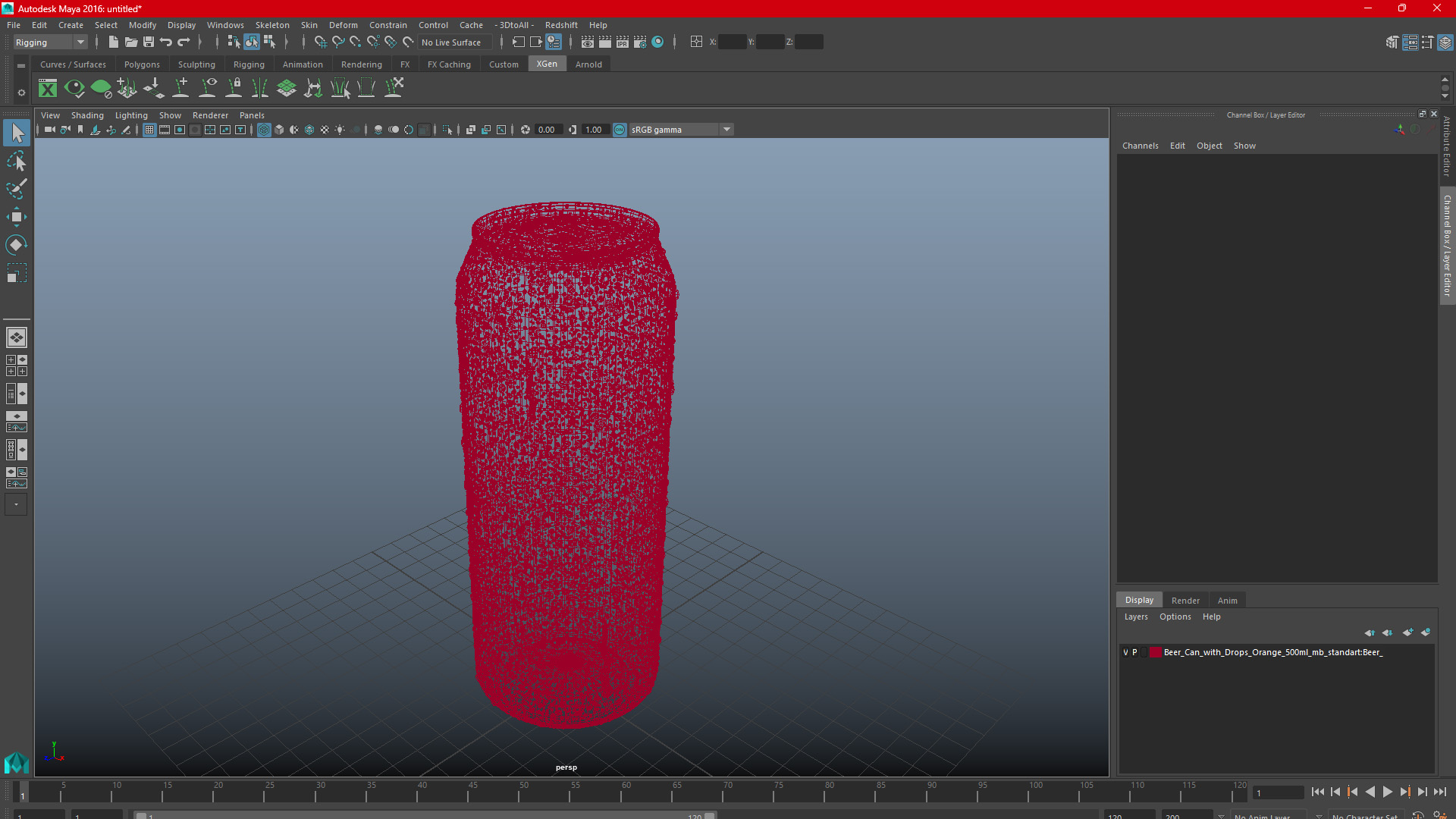Open Options menu in layer editor

pyautogui.click(x=1175, y=617)
